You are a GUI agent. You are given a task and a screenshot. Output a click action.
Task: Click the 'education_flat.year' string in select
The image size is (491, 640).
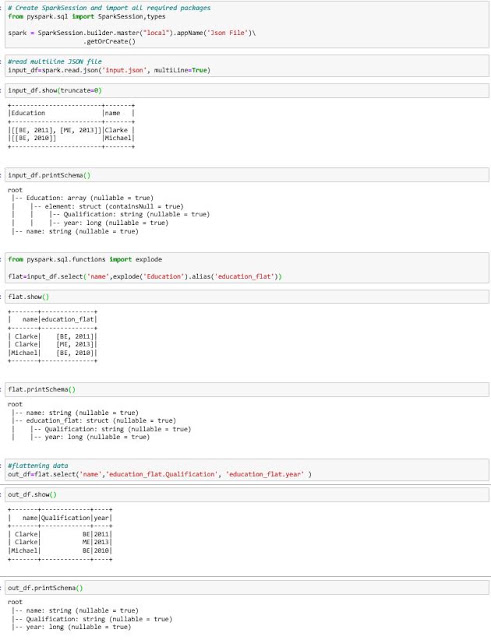click(x=265, y=474)
